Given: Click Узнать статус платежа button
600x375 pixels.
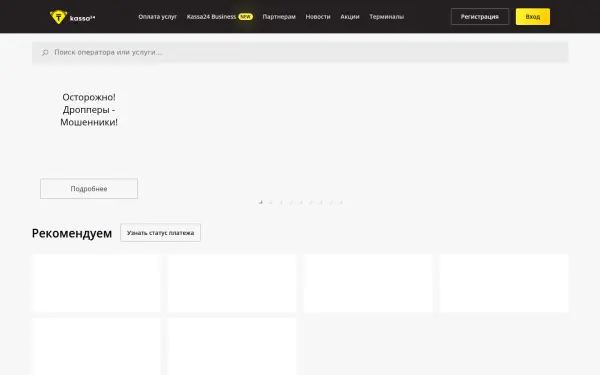Looking at the screenshot, I should 160,233.
